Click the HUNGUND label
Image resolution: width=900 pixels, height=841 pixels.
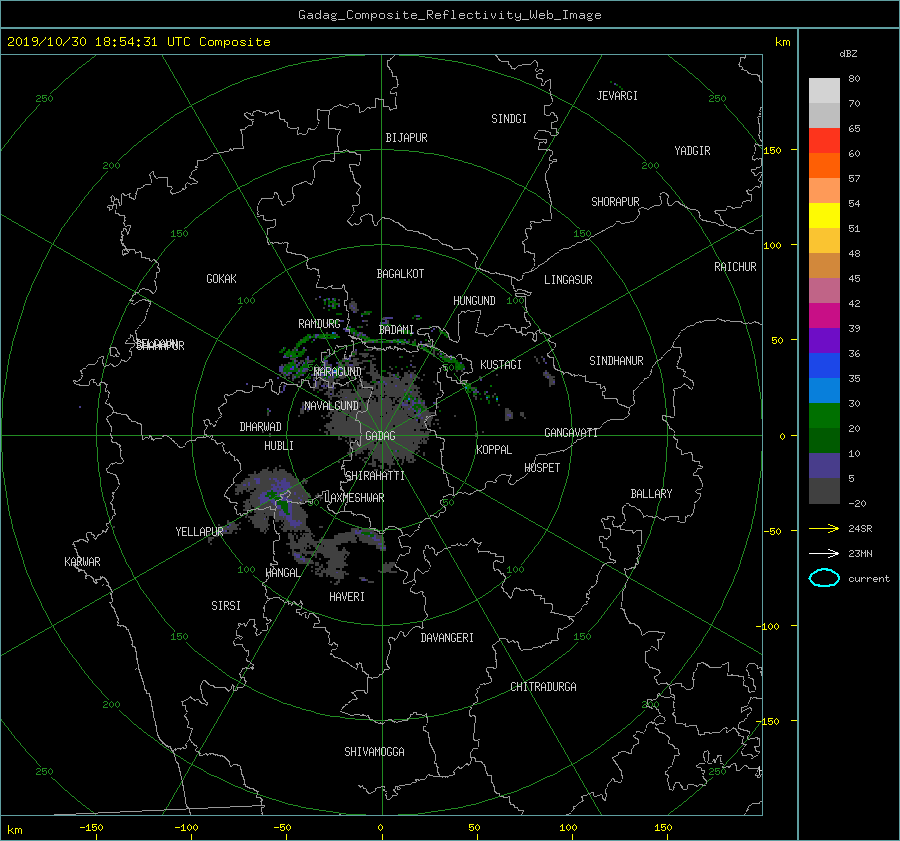(x=474, y=301)
